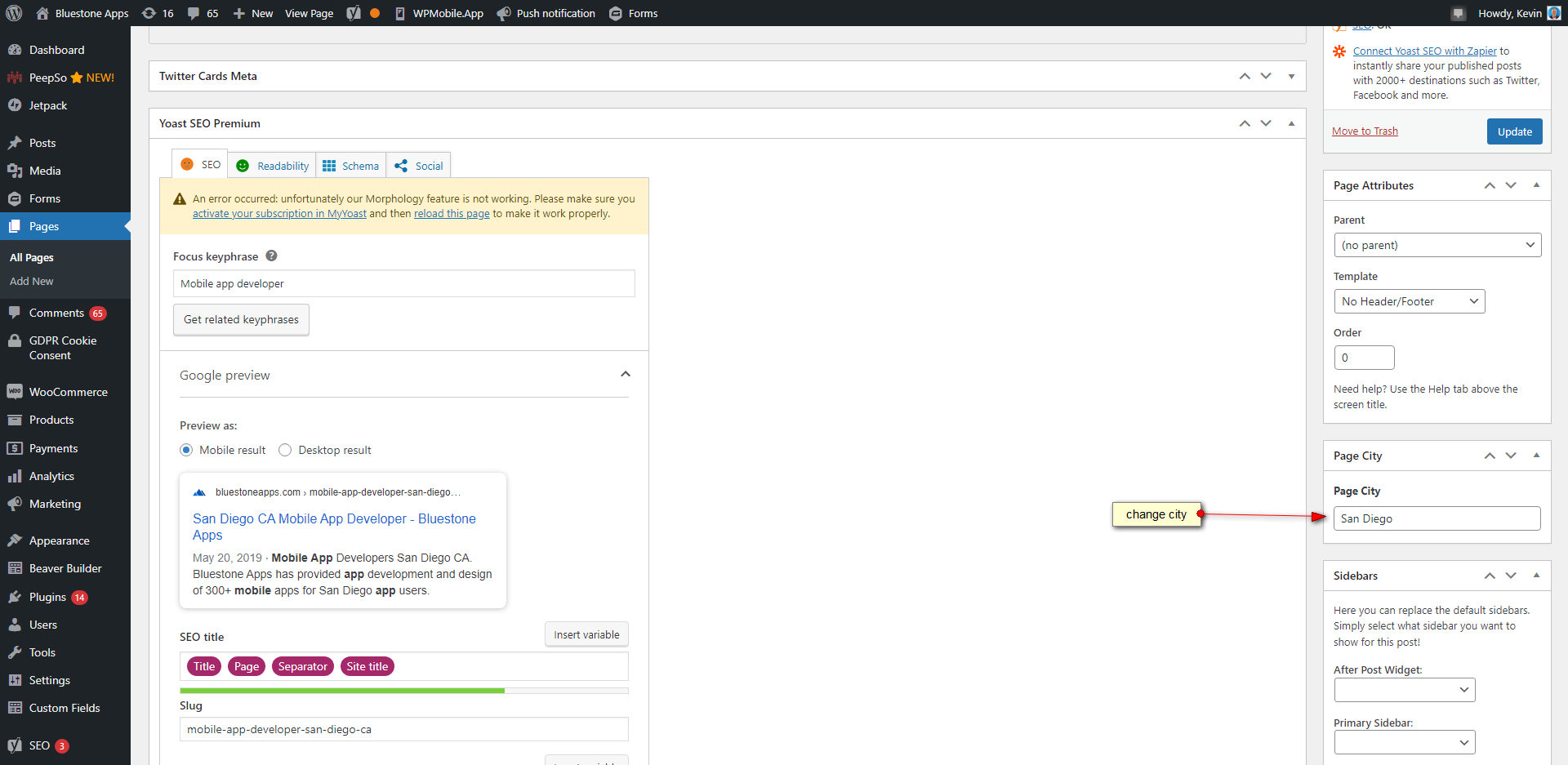
Task: Click the Posts pushpin icon
Action: click(15, 143)
